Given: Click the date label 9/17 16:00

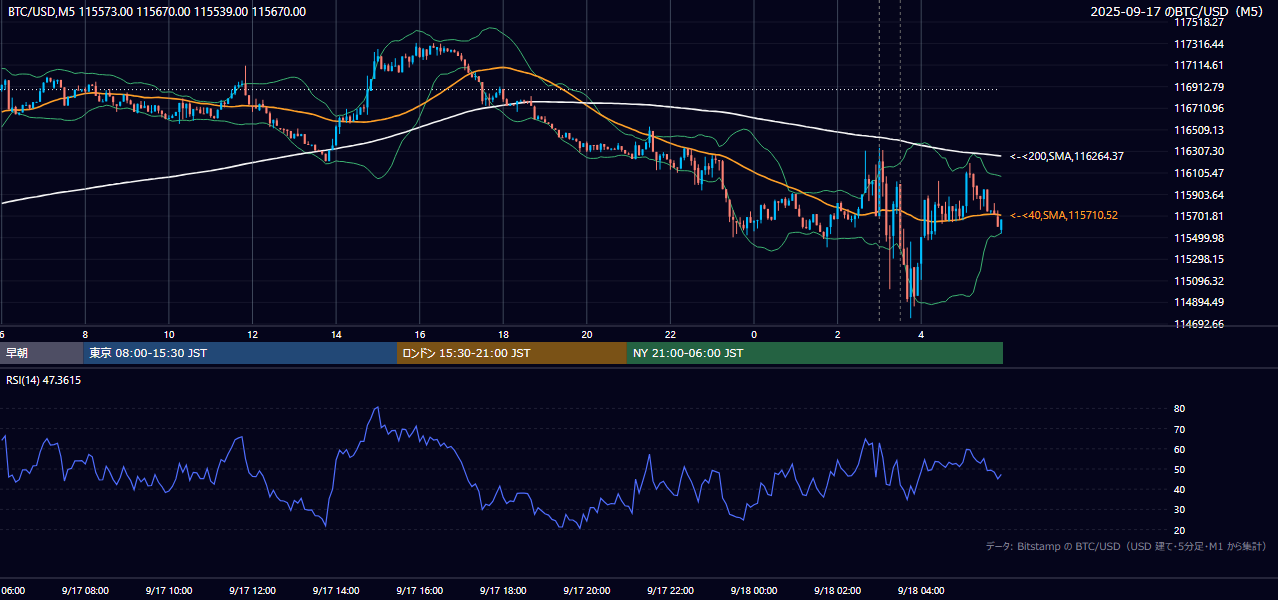Looking at the screenshot, I should pyautogui.click(x=420, y=591).
